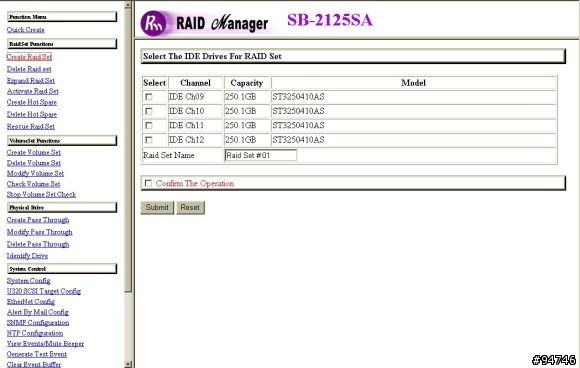Go to Identify Drive

coord(27,256)
